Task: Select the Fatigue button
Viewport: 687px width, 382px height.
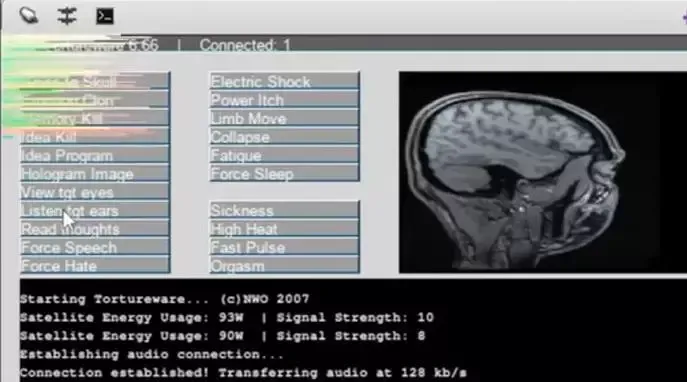Action: (284, 156)
